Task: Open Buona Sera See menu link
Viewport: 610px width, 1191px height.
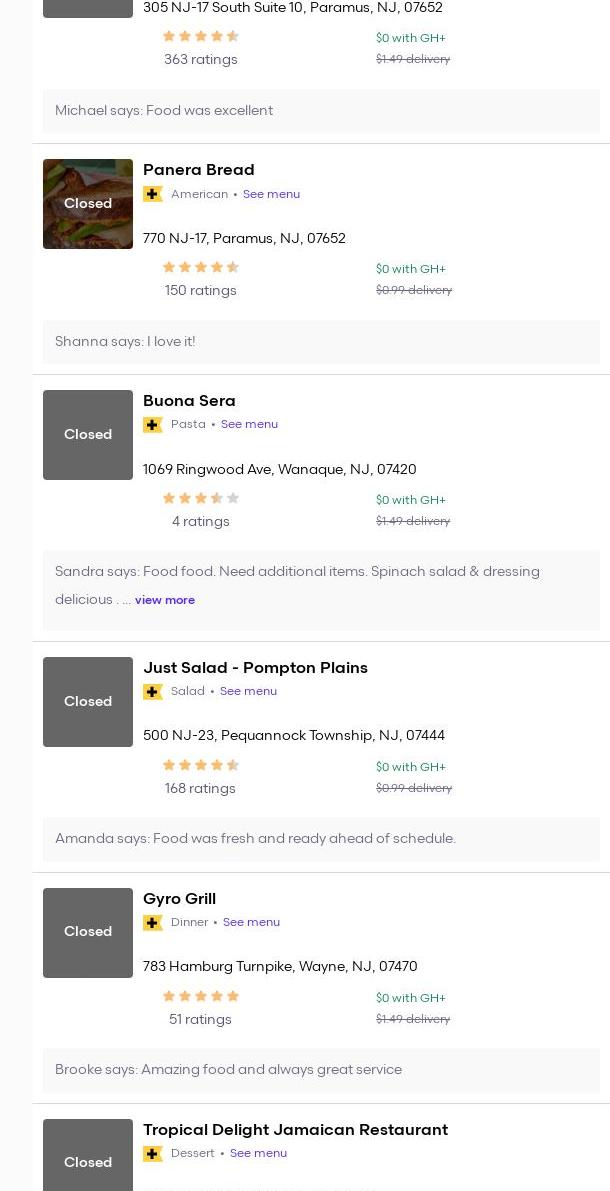Action: pyautogui.click(x=249, y=424)
